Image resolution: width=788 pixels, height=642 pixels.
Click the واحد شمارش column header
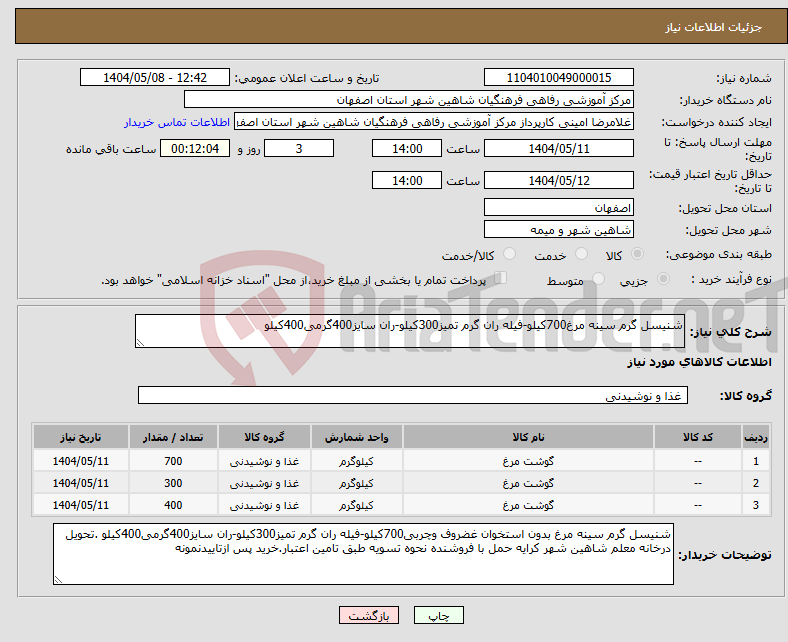356,437
